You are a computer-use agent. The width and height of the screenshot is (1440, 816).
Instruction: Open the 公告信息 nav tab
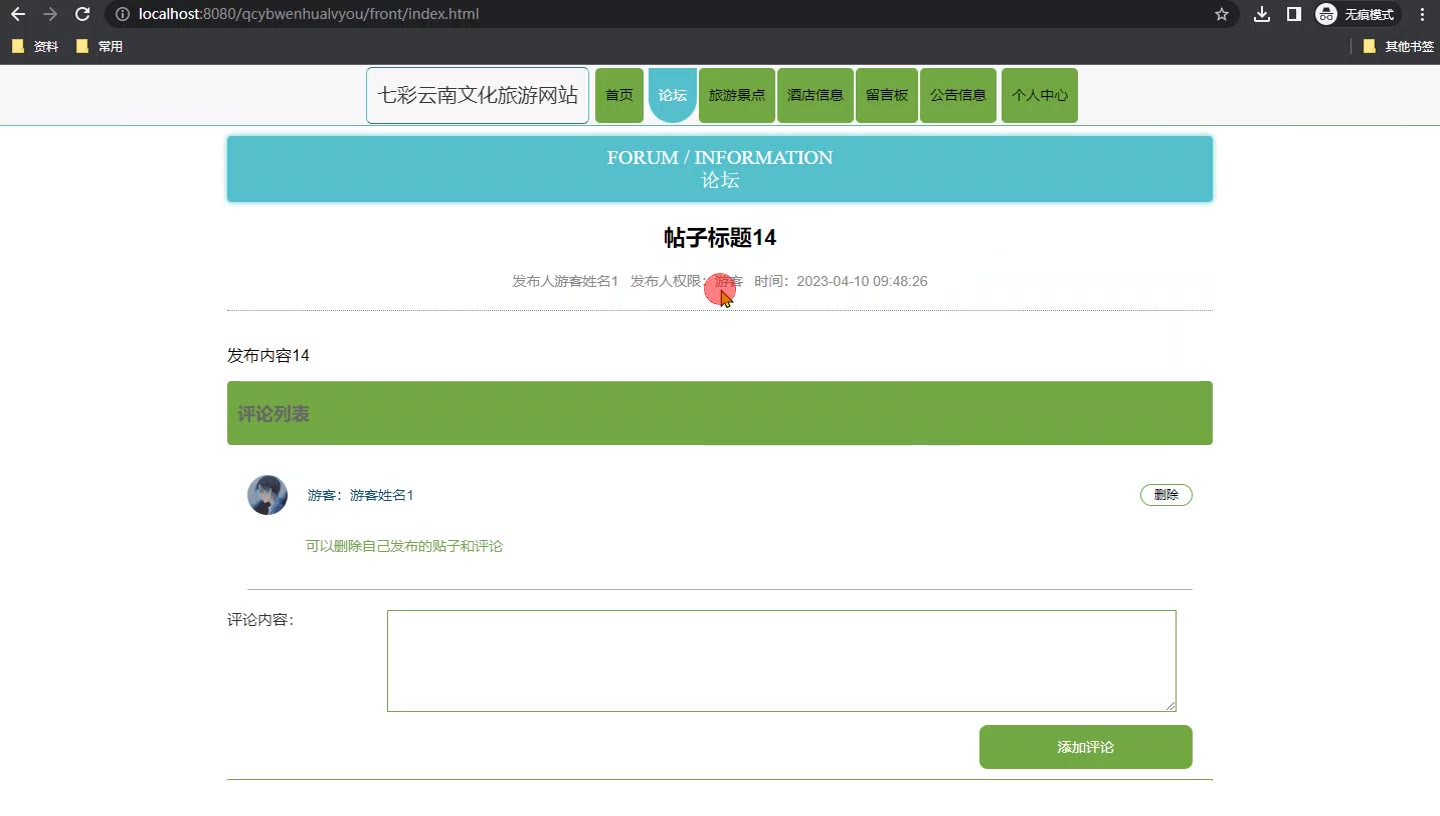pyautogui.click(x=958, y=95)
